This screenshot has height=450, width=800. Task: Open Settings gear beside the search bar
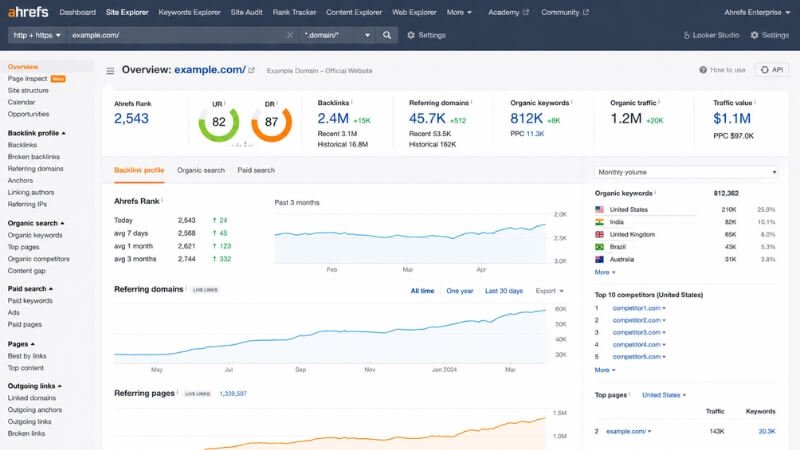click(x=426, y=35)
